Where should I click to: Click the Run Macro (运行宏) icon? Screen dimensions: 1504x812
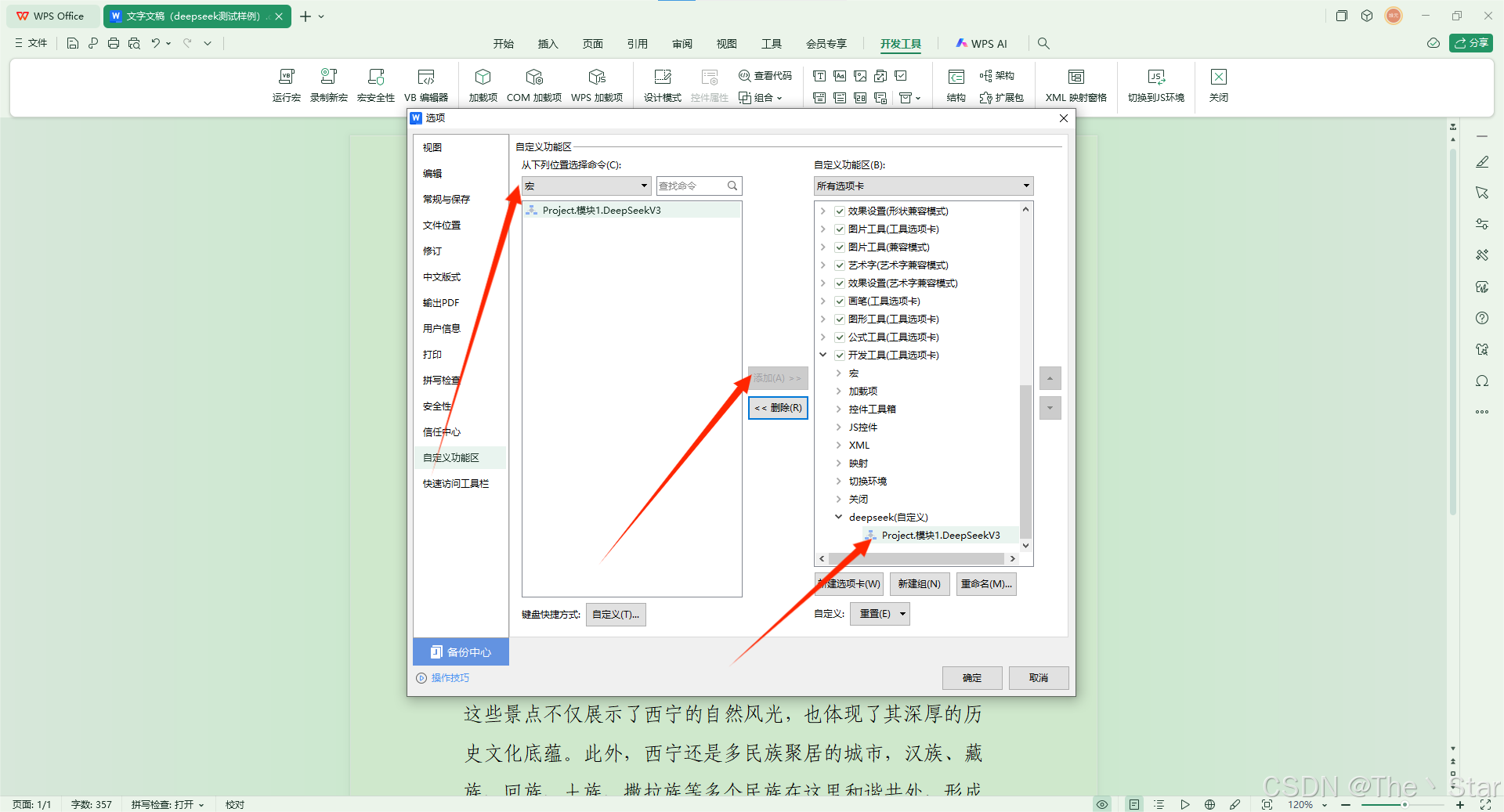(x=286, y=85)
